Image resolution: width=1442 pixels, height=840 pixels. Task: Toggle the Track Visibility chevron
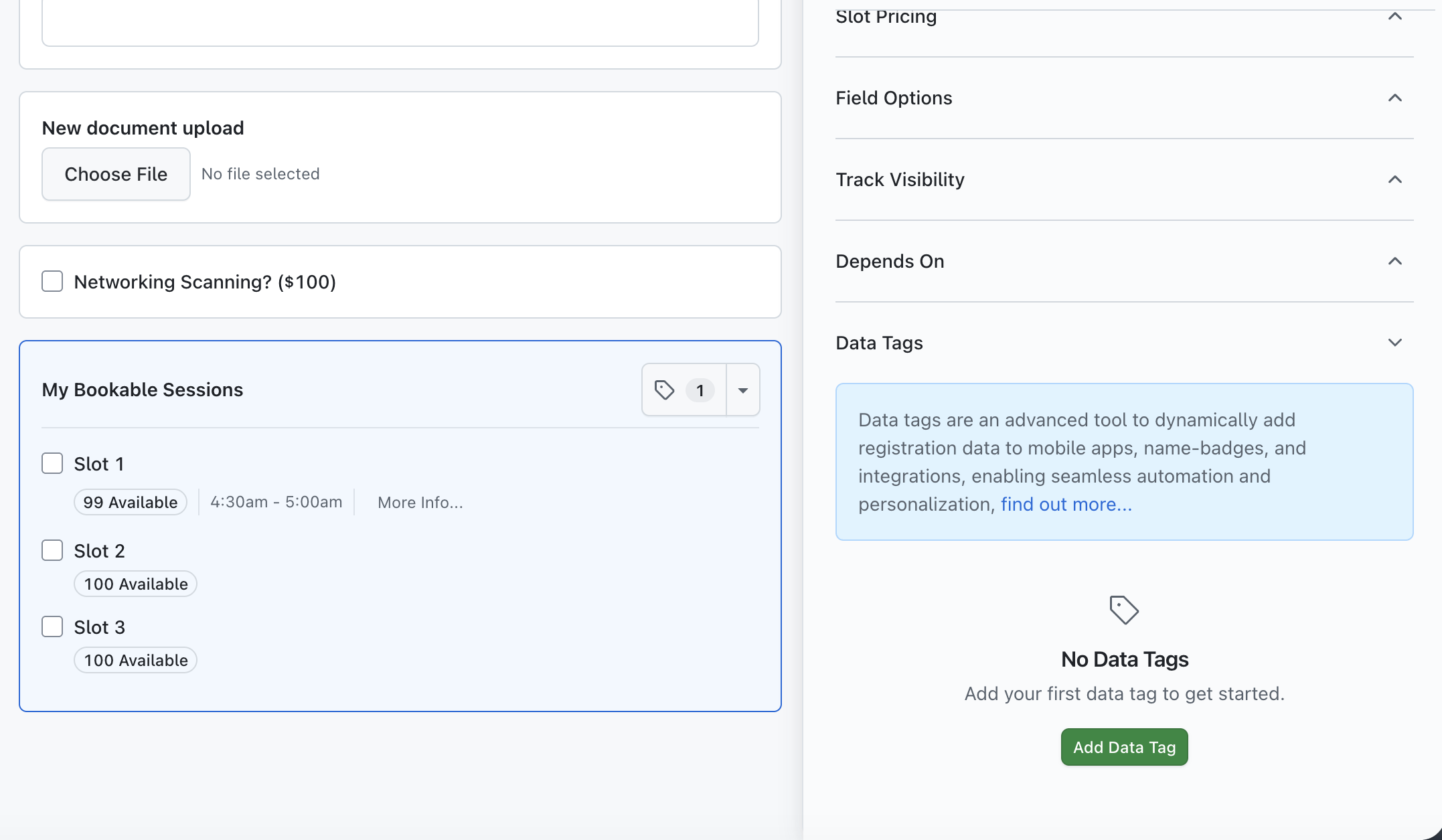(1394, 179)
